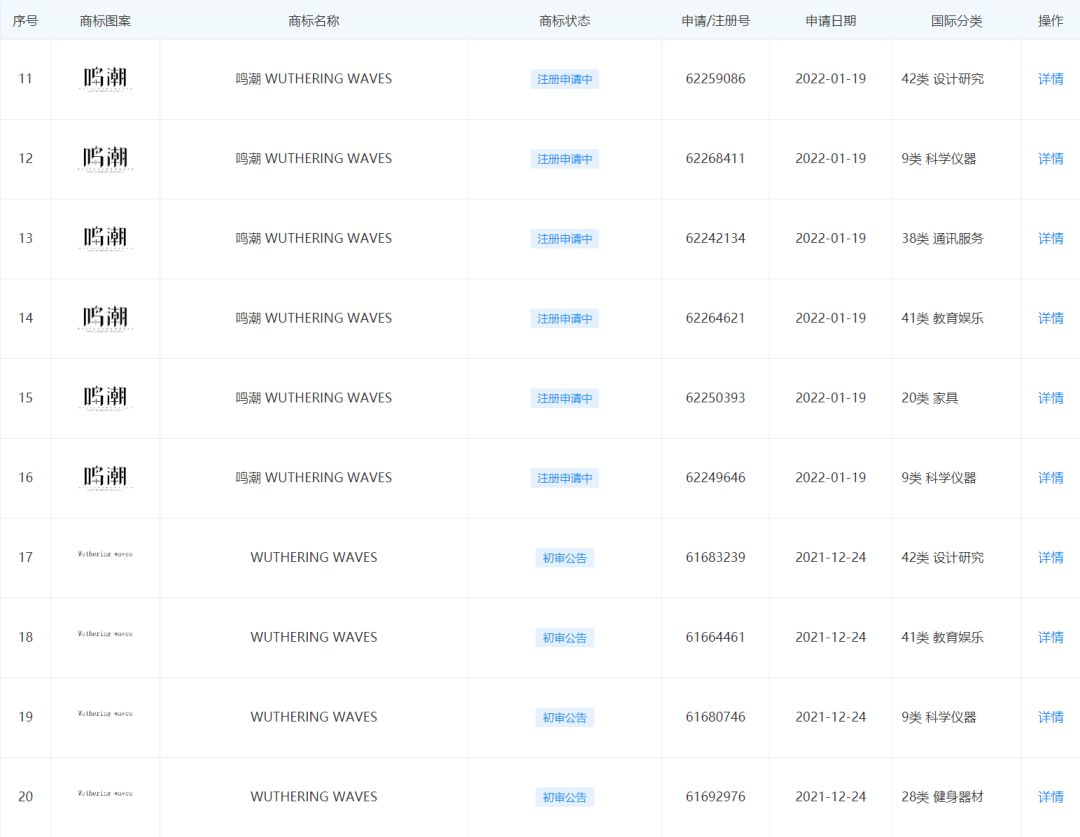Open 详情 link for application 61680746
The image size is (1080, 837).
(1050, 717)
